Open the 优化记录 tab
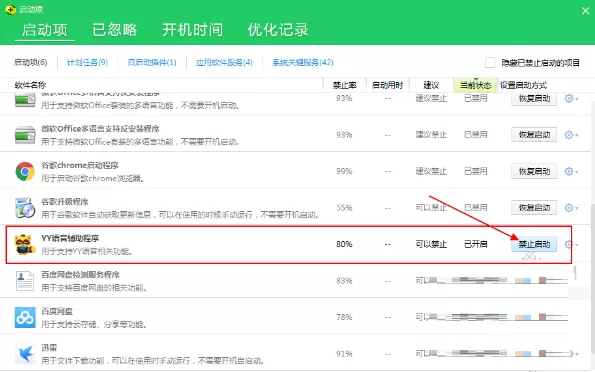 coord(278,30)
